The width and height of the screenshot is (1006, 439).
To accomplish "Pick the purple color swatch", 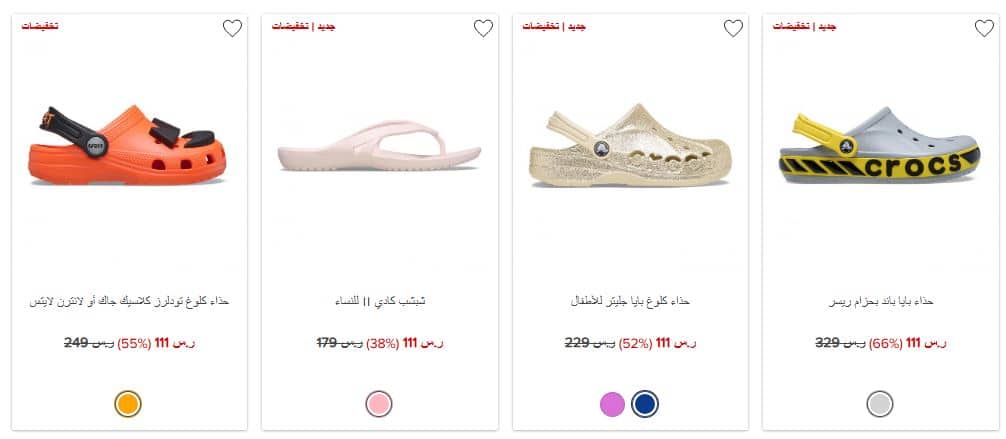I will coord(612,404).
